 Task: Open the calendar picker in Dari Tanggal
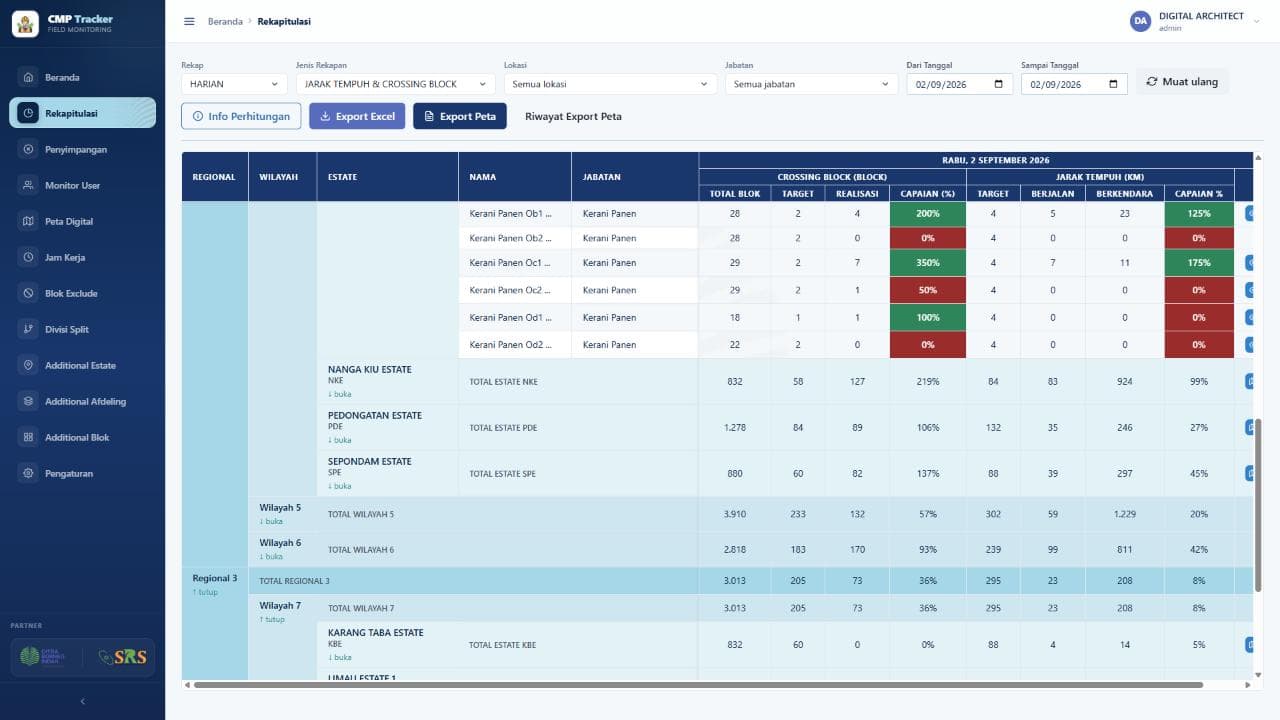[x=998, y=84]
